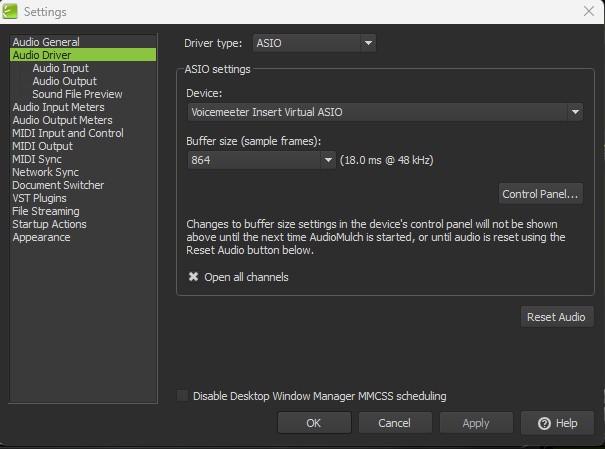
Task: Select File Streaming settings
Action: point(46,211)
